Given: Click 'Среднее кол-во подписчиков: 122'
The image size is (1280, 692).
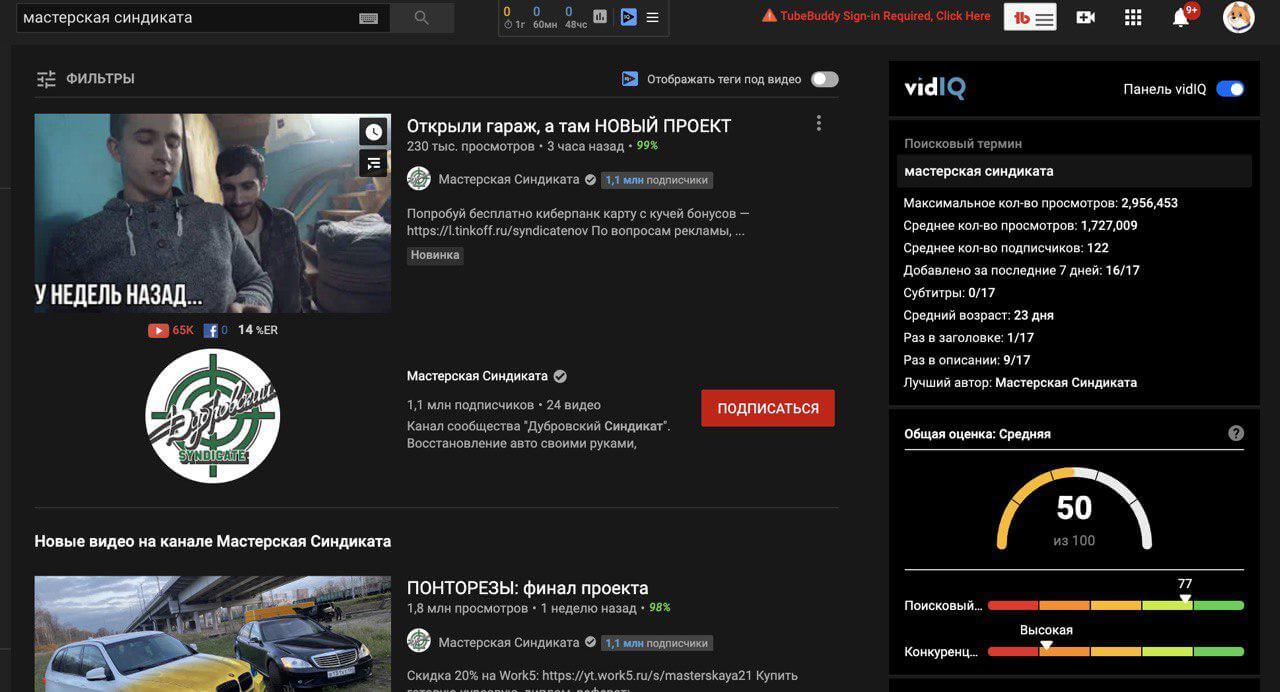Looking at the screenshot, I should [x=1006, y=248].
